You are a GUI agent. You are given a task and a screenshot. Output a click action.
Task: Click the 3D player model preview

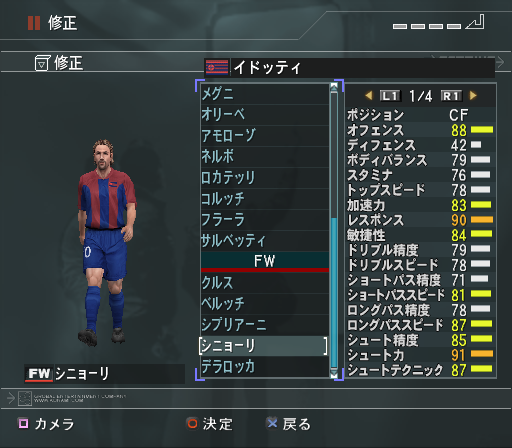(x=106, y=243)
